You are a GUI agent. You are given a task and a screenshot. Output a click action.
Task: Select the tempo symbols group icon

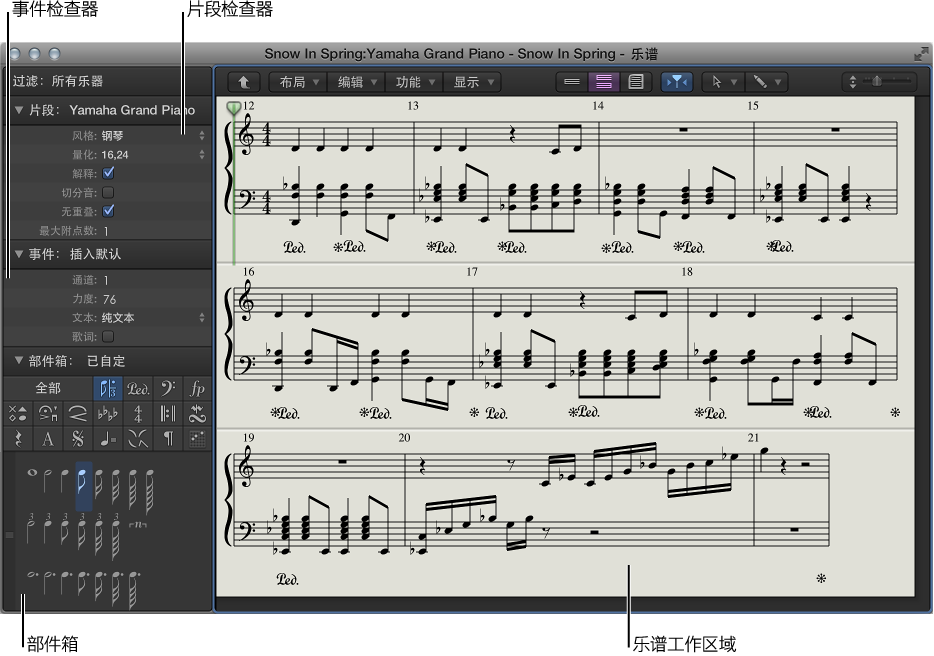(x=108, y=439)
